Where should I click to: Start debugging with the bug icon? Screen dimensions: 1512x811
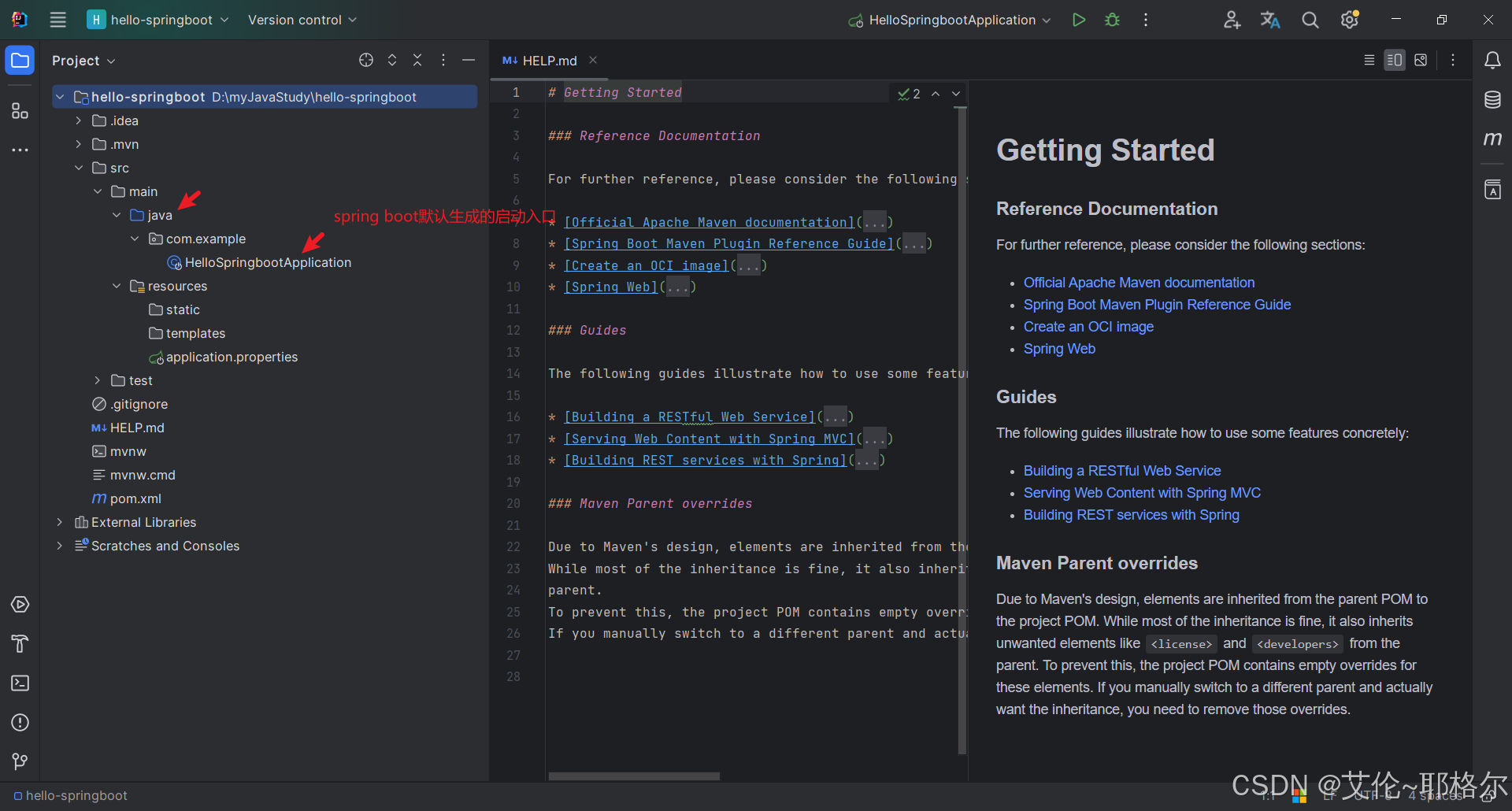tap(1112, 20)
